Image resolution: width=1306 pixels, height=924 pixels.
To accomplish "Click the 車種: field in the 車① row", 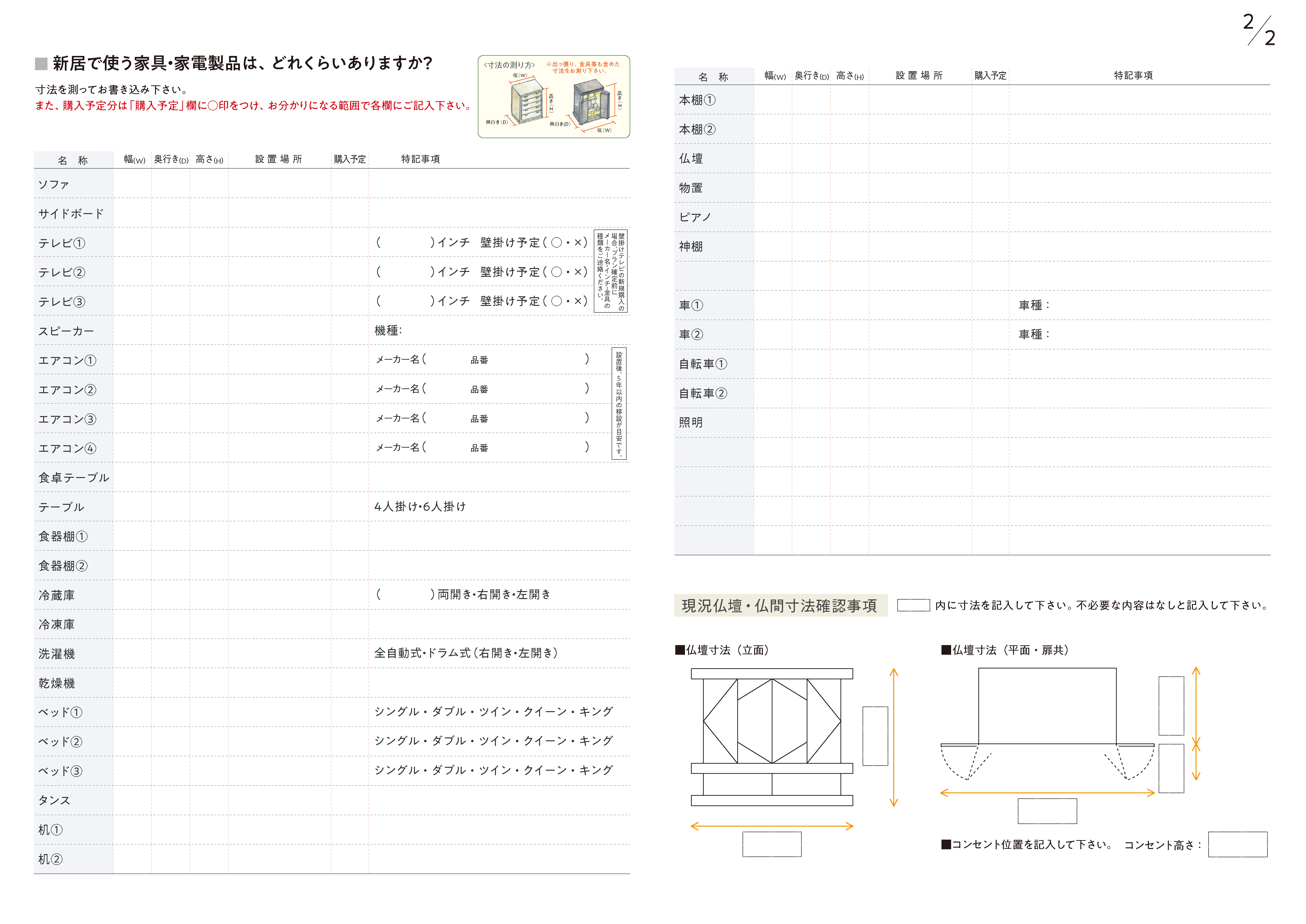I will pyautogui.click(x=1034, y=305).
